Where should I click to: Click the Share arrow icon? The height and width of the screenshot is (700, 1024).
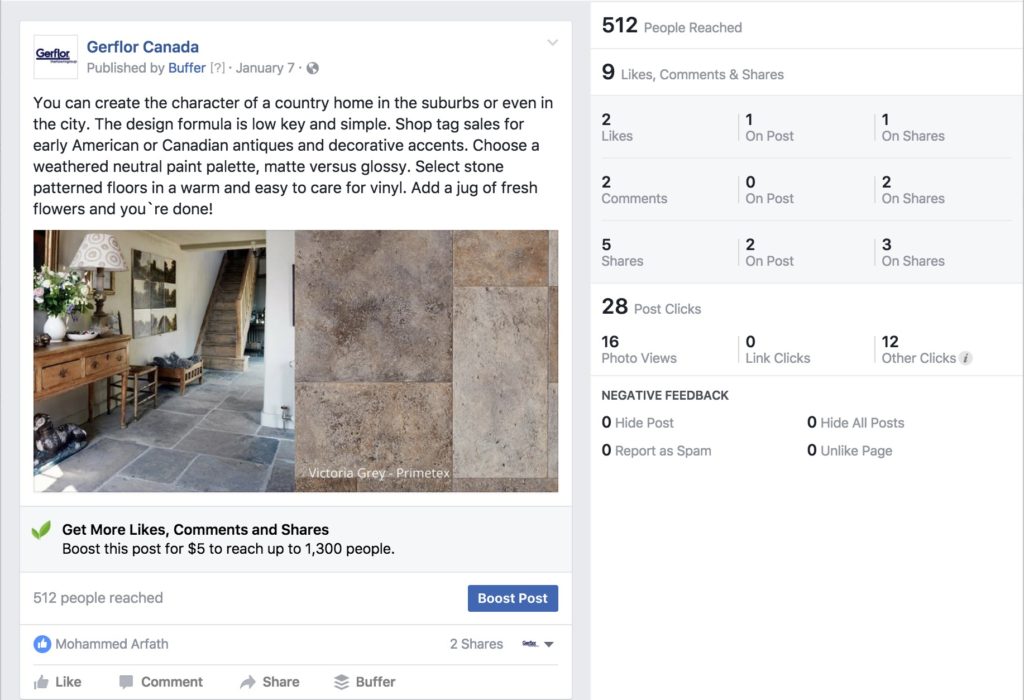tap(248, 682)
